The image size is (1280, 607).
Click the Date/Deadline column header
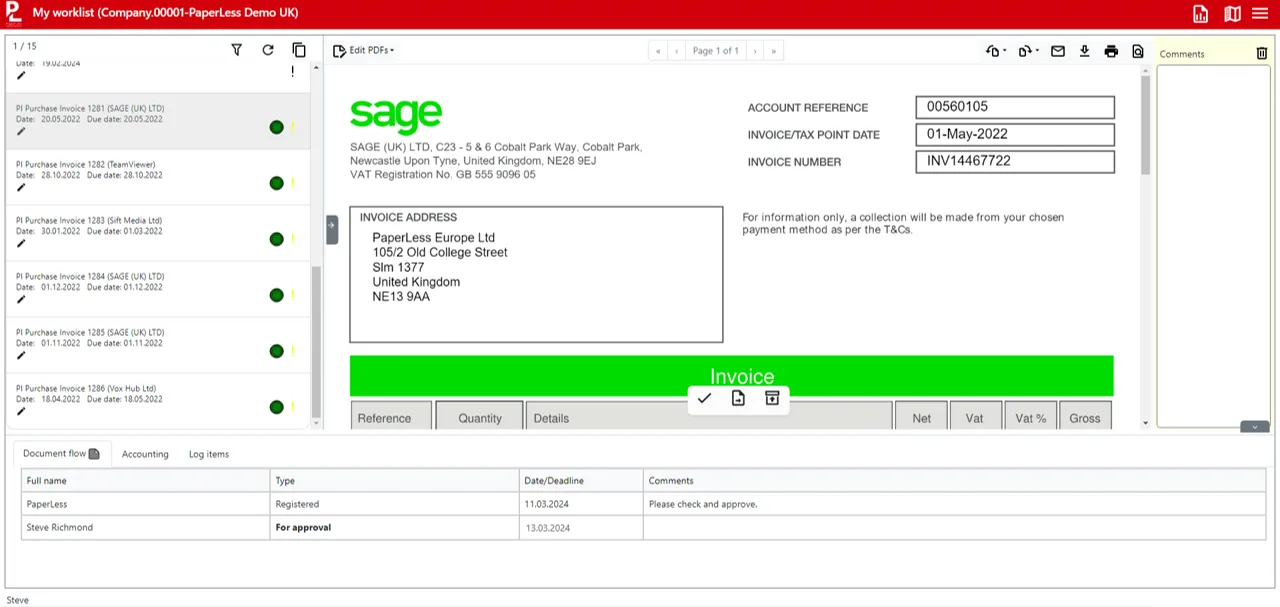[x=581, y=481]
